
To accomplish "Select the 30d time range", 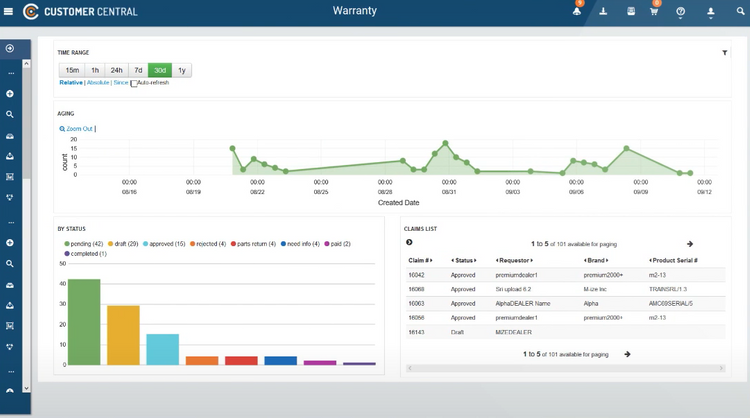I will click(160, 70).
